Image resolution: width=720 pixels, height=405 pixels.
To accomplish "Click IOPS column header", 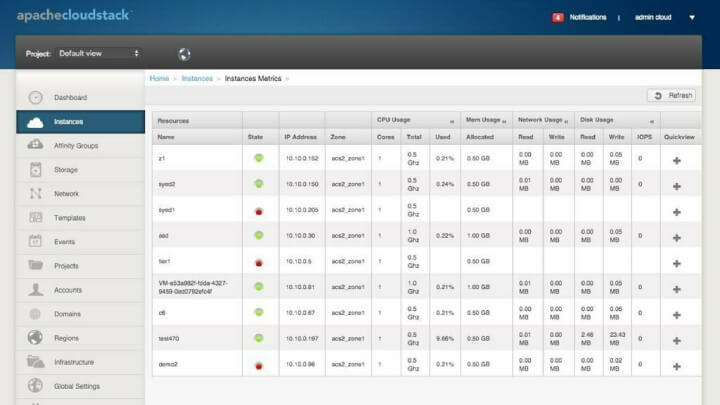I will click(644, 137).
